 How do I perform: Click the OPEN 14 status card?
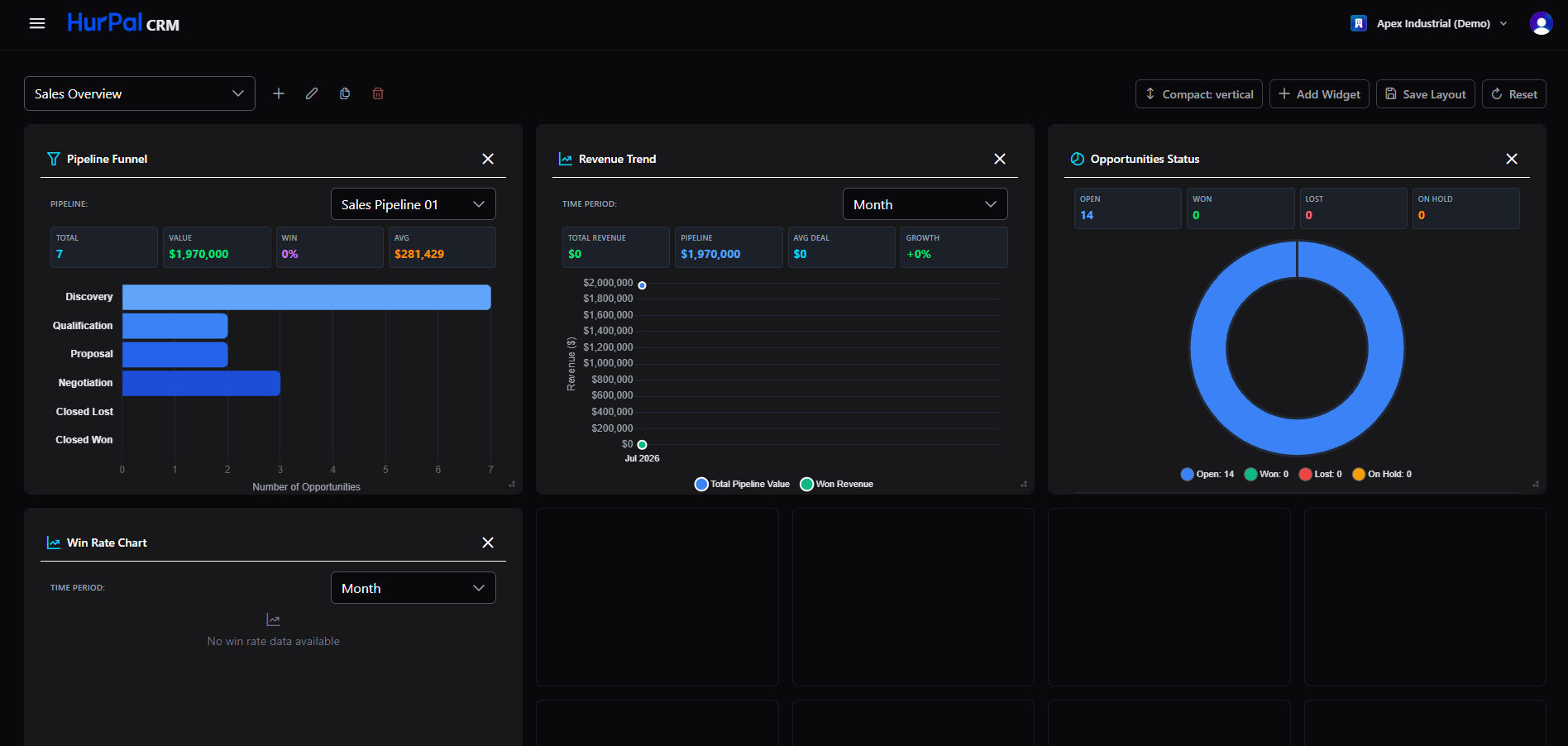pos(1128,208)
